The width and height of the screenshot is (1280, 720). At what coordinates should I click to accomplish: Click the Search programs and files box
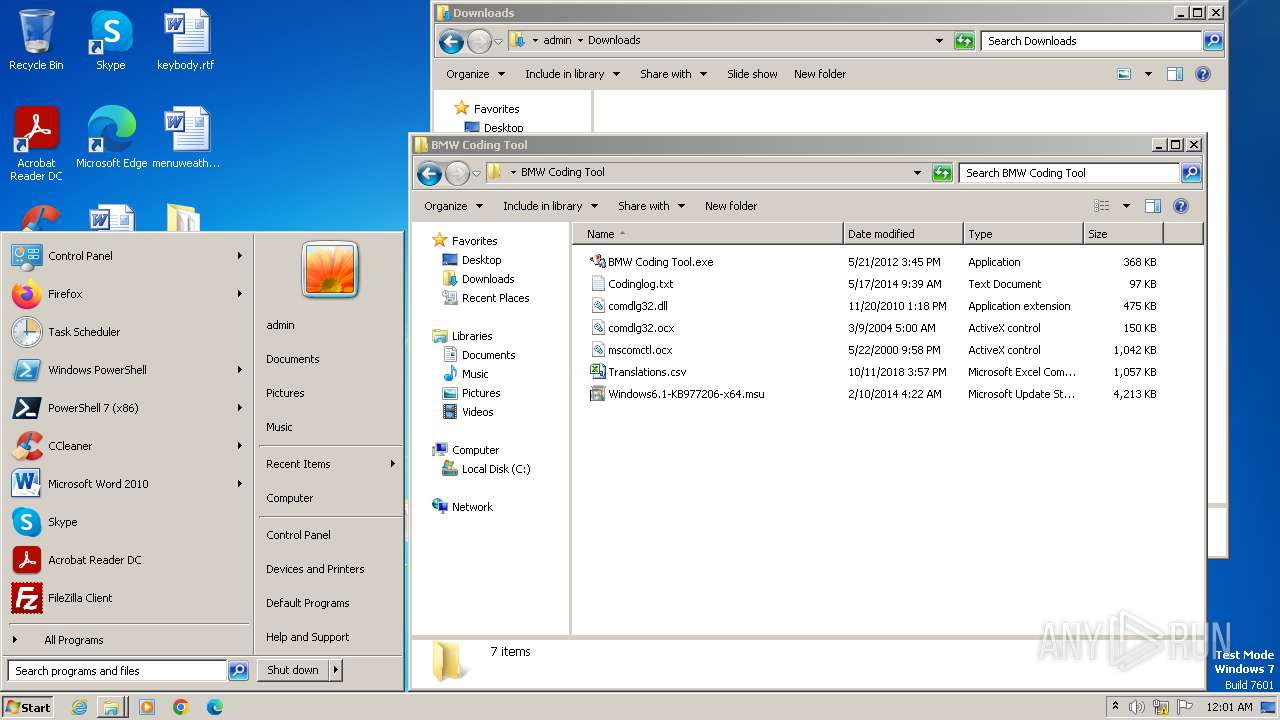coord(117,671)
